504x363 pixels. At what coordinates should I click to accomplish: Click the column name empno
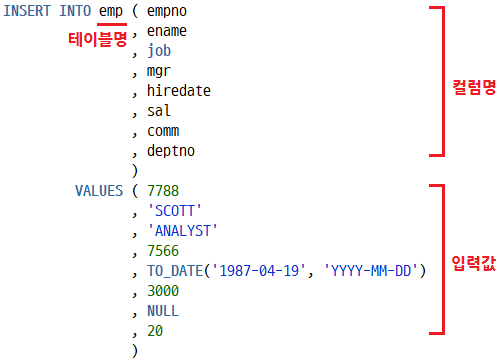167,12
